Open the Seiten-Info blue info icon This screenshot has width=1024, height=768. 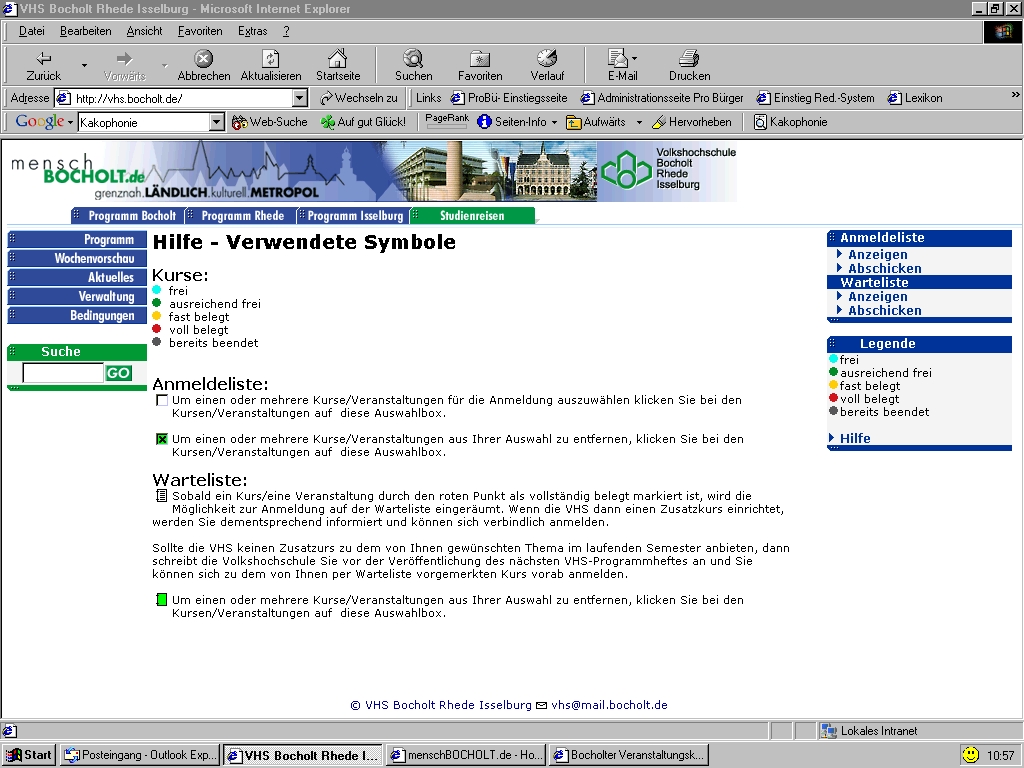click(x=484, y=122)
